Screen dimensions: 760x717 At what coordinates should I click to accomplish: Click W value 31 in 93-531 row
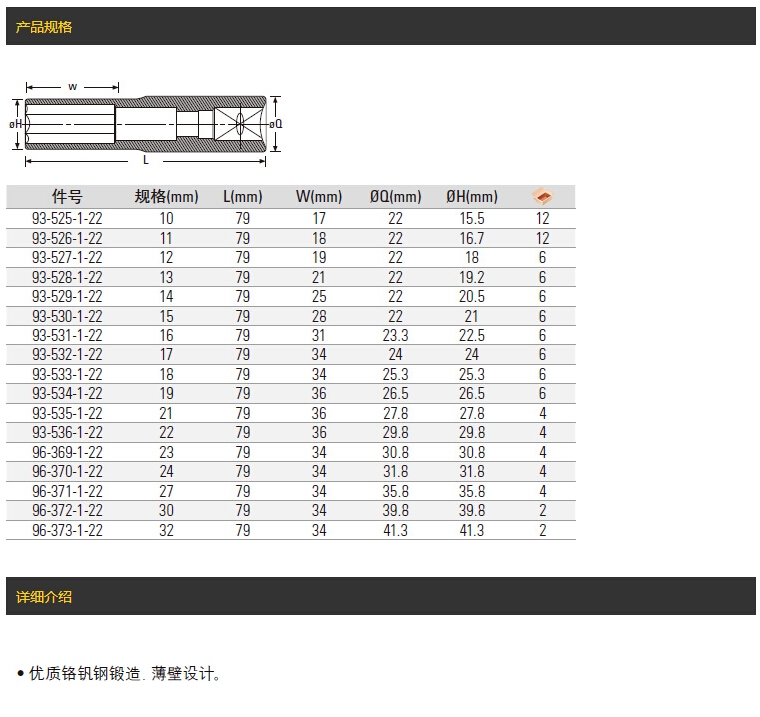point(318,335)
